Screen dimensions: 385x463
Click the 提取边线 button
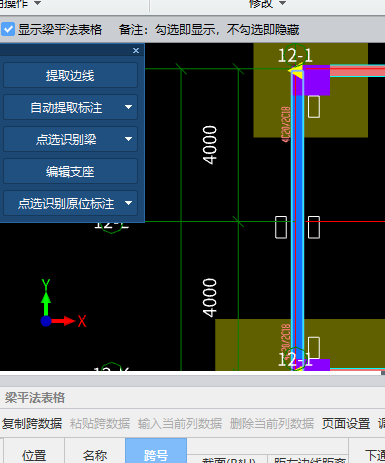pos(70,76)
